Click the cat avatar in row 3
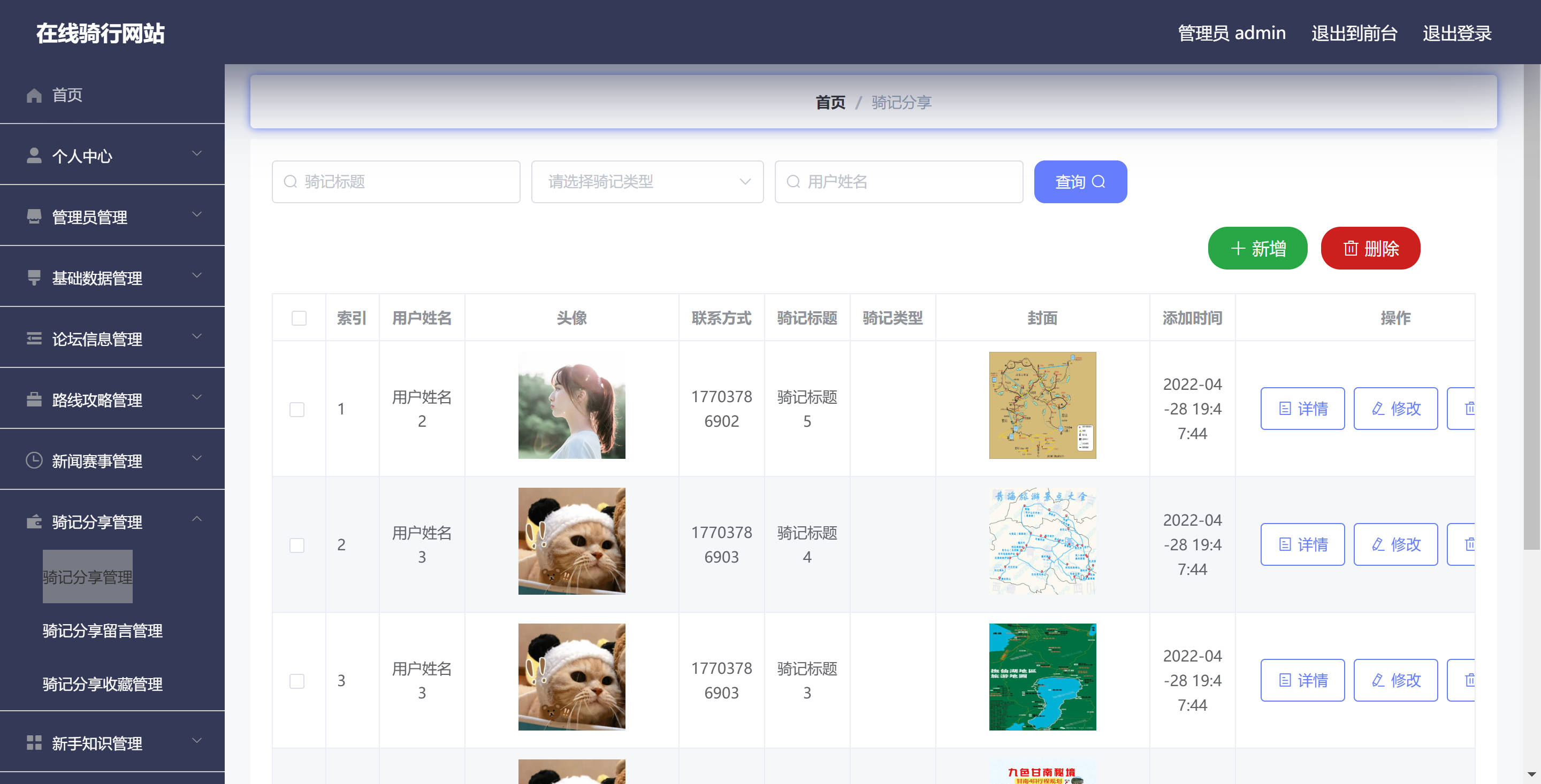The width and height of the screenshot is (1541, 784). point(571,677)
